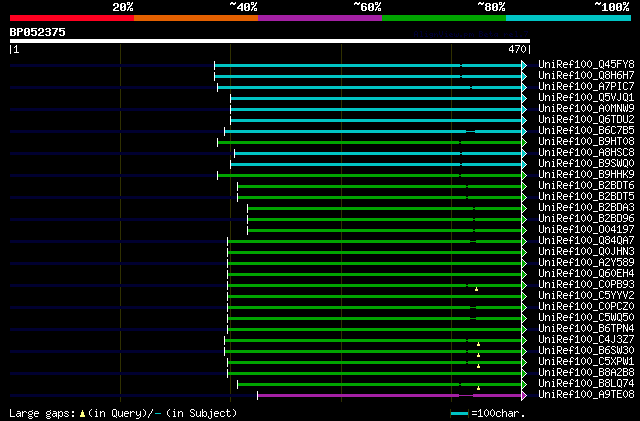Click the green alignment bar for UniRef100_O04197
Screen dimensions: 640x421
tap(385, 231)
